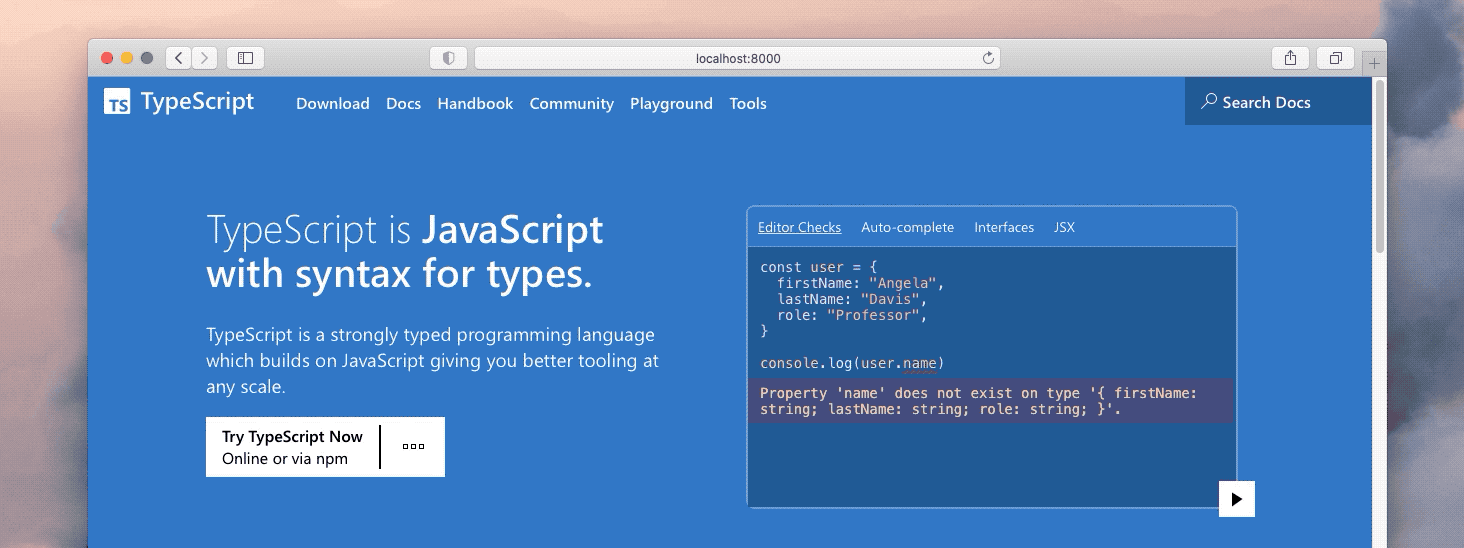Select the Editor Checks tab
The height and width of the screenshot is (548, 1464).
click(x=799, y=227)
